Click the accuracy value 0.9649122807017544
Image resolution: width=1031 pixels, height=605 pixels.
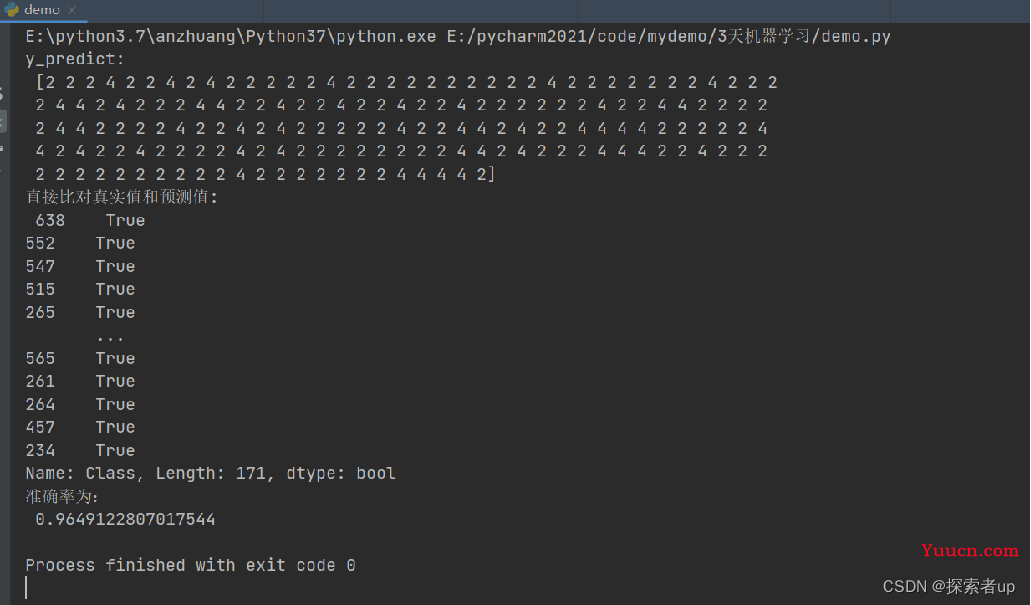pos(125,520)
